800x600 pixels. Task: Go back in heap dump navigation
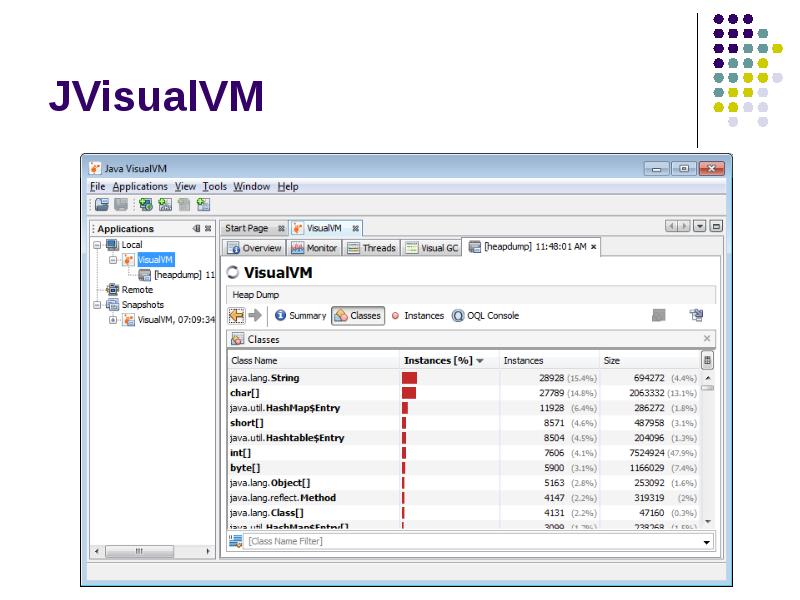236,316
